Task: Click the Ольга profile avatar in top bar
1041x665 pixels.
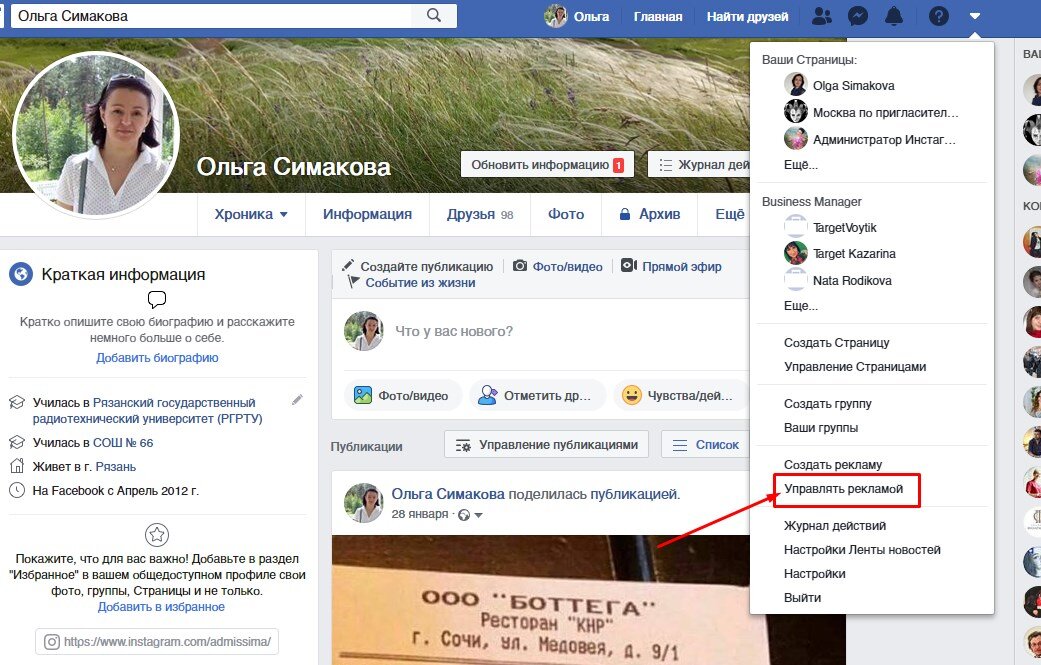Action: click(x=556, y=16)
